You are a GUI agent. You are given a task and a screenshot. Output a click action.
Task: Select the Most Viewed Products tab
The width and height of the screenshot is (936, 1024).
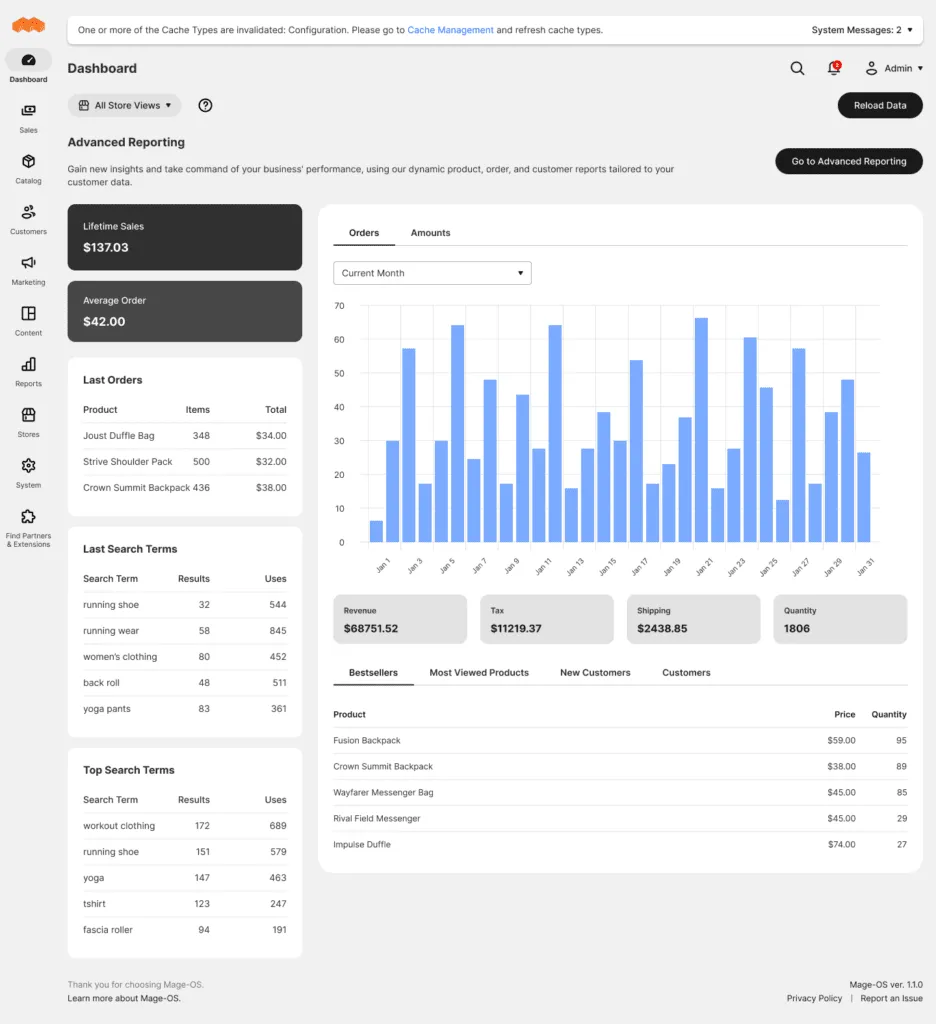pyautogui.click(x=479, y=673)
